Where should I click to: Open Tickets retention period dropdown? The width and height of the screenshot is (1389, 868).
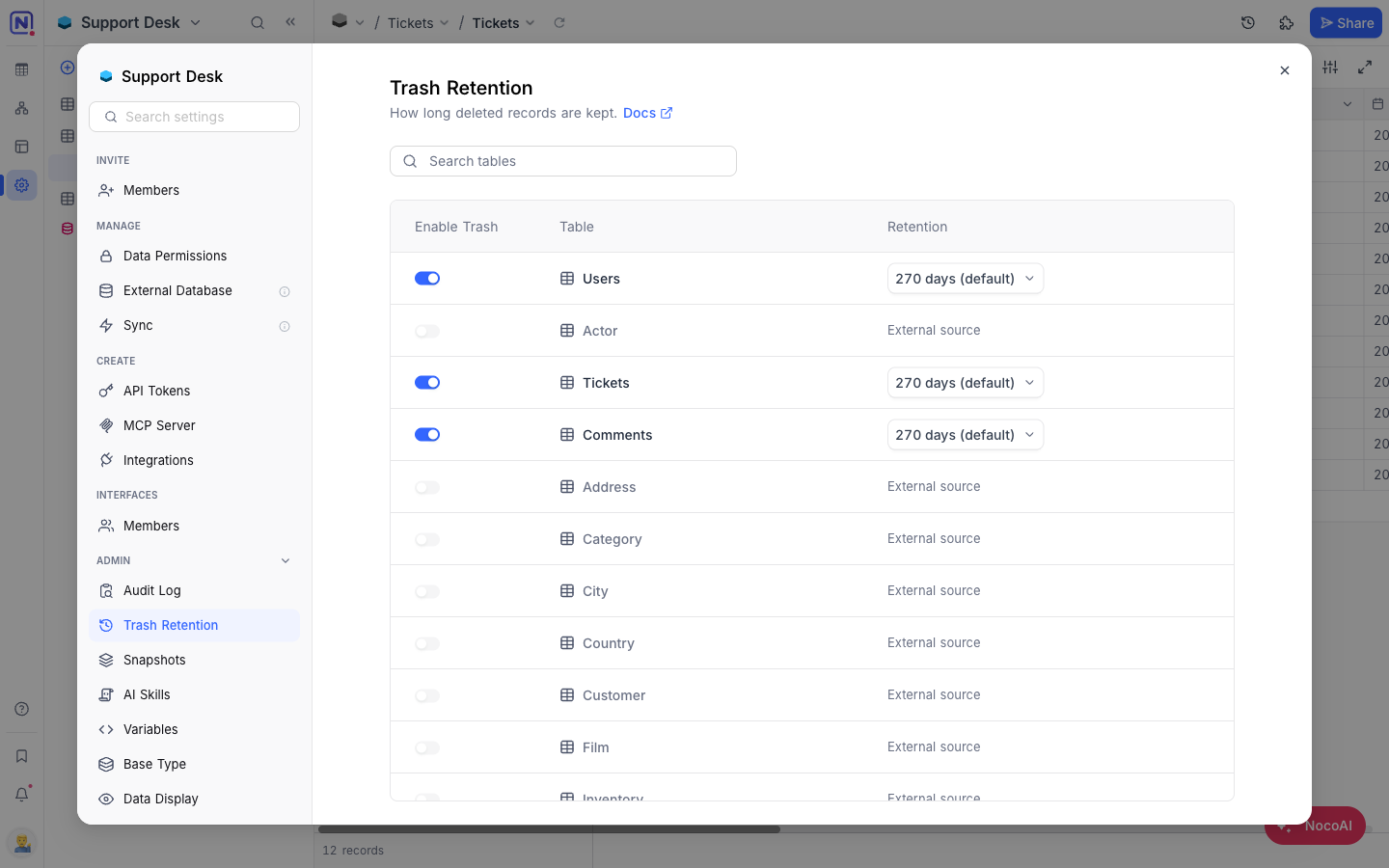965,383
